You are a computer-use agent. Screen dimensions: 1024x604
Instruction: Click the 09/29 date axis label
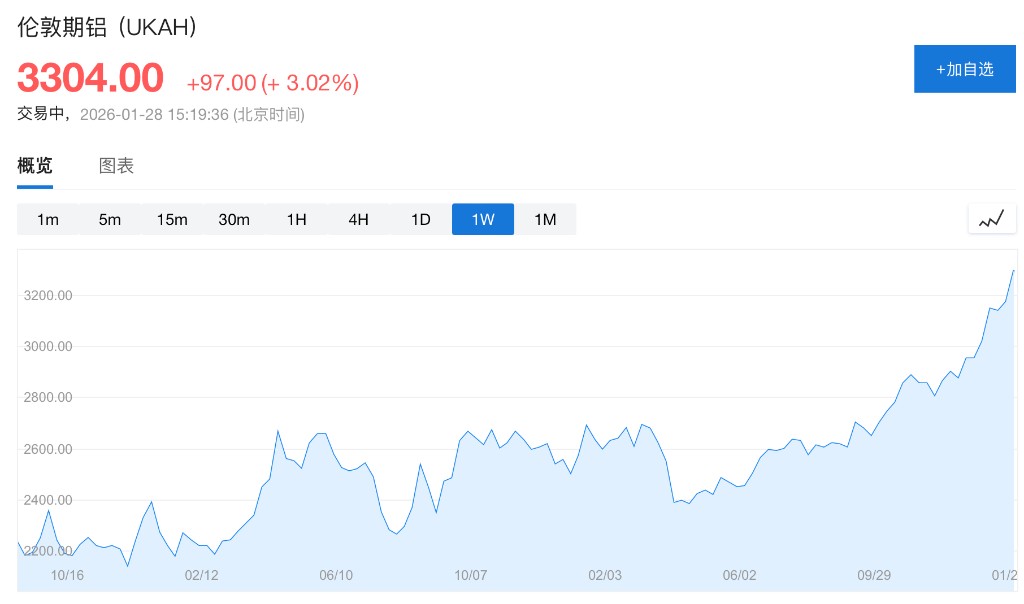click(x=874, y=575)
